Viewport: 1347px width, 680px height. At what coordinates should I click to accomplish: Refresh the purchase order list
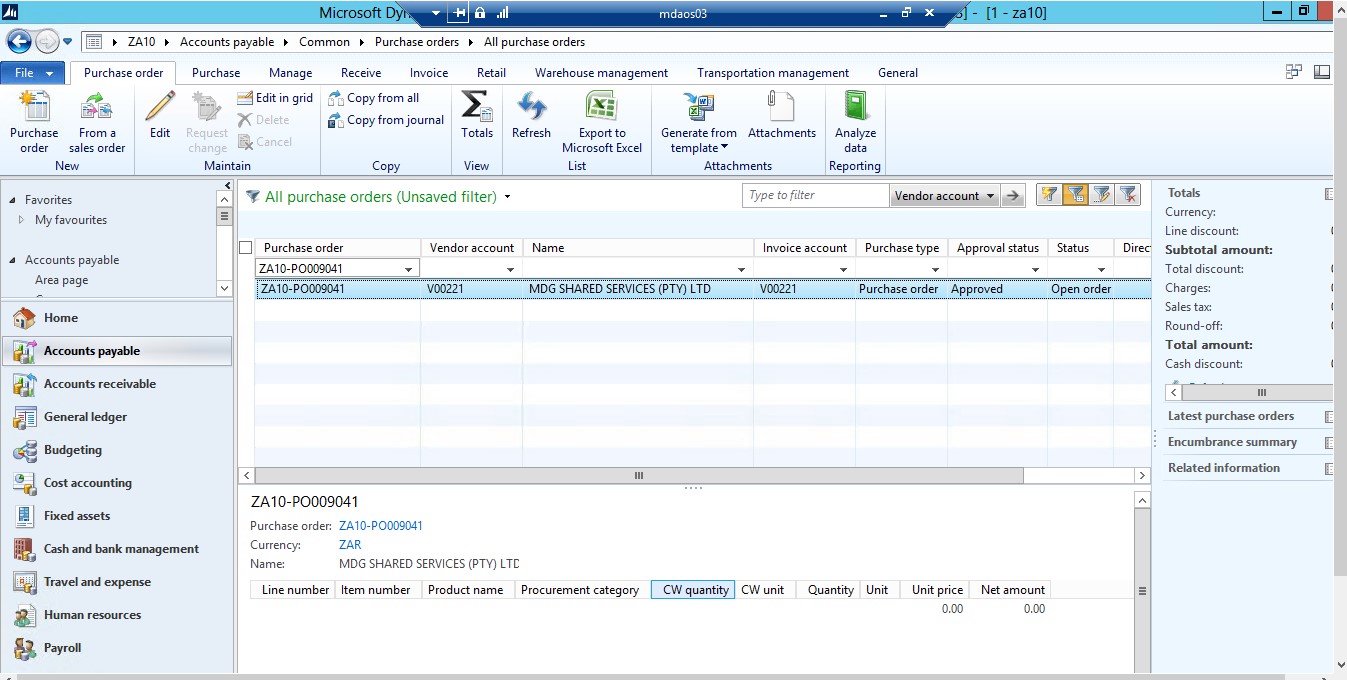point(531,115)
